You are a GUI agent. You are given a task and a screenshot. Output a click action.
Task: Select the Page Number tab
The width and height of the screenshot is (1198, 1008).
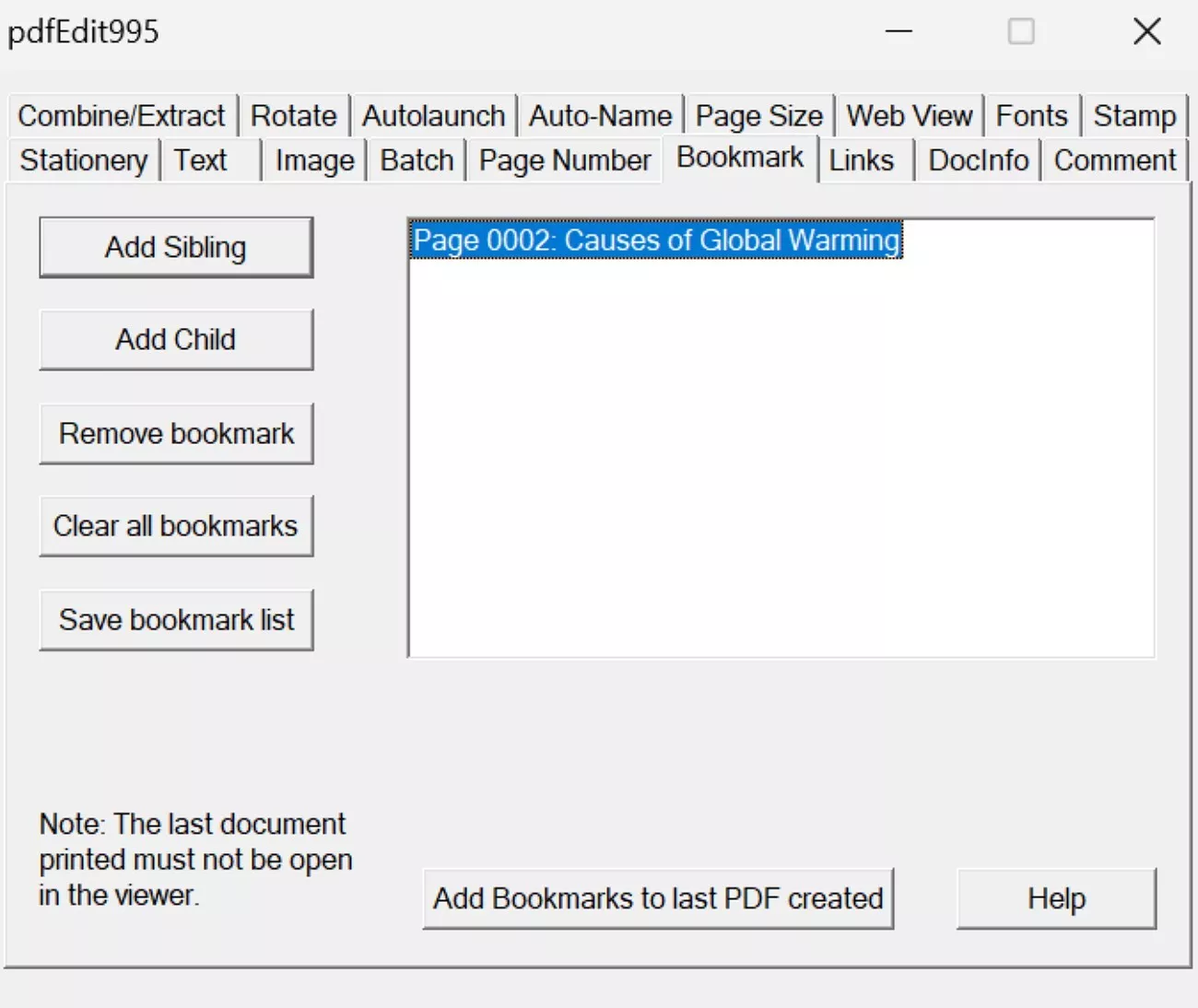(563, 159)
